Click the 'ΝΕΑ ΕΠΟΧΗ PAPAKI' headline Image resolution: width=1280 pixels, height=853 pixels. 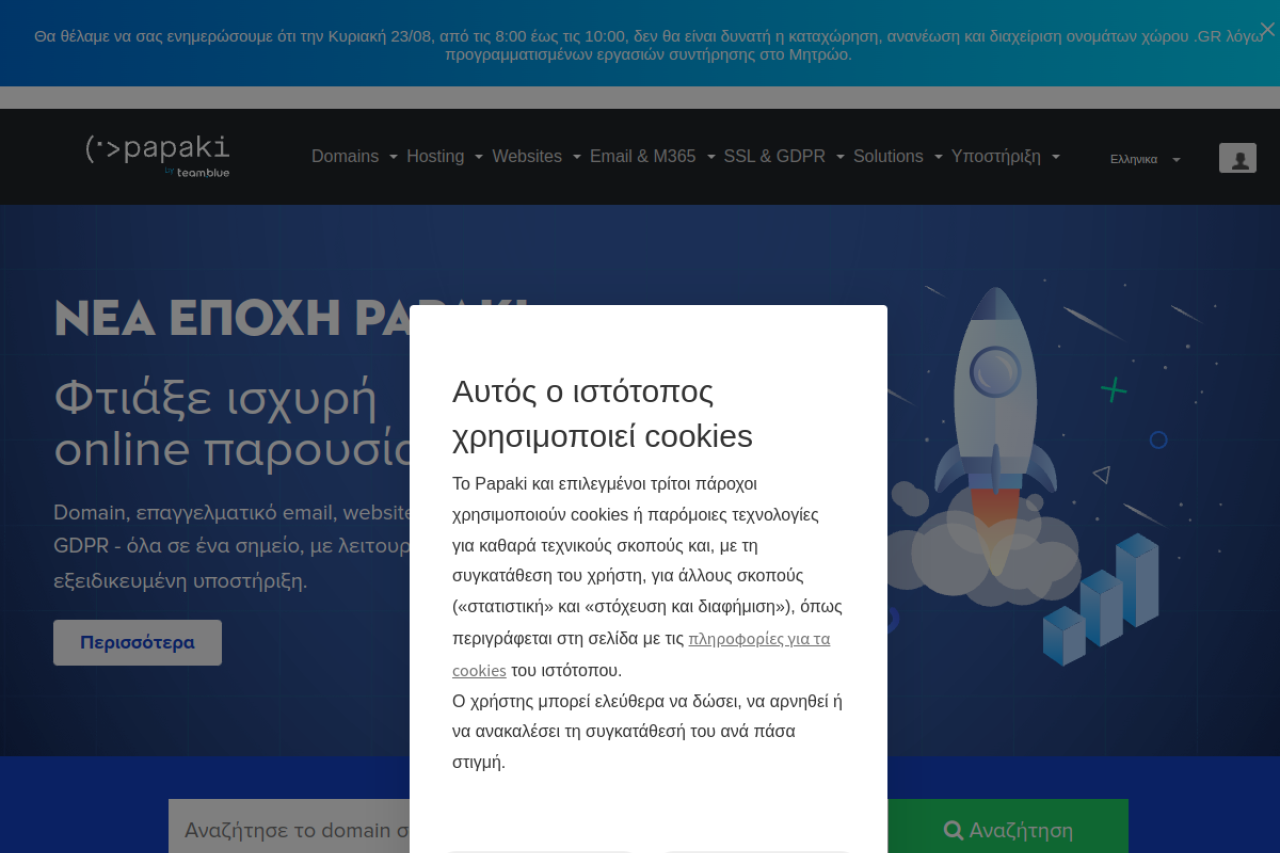pyautogui.click(x=290, y=318)
